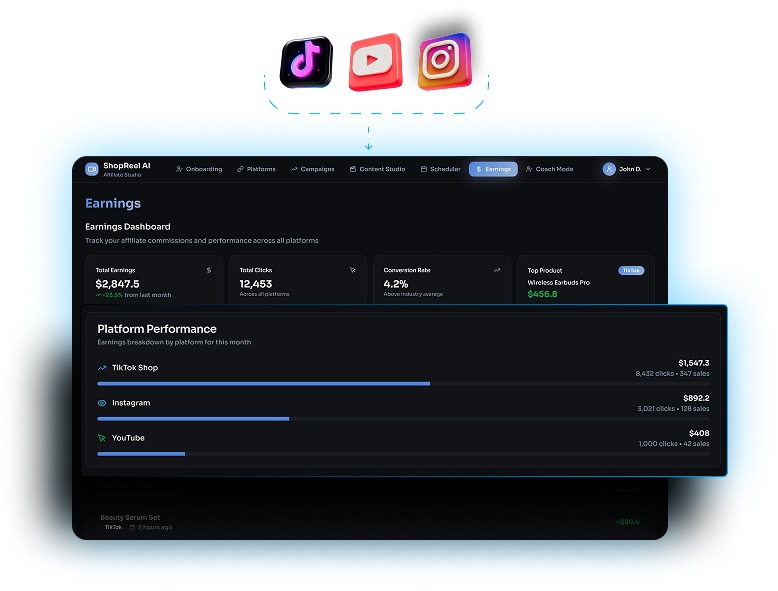Click the trend icon beside TikTok Shop

(102, 368)
